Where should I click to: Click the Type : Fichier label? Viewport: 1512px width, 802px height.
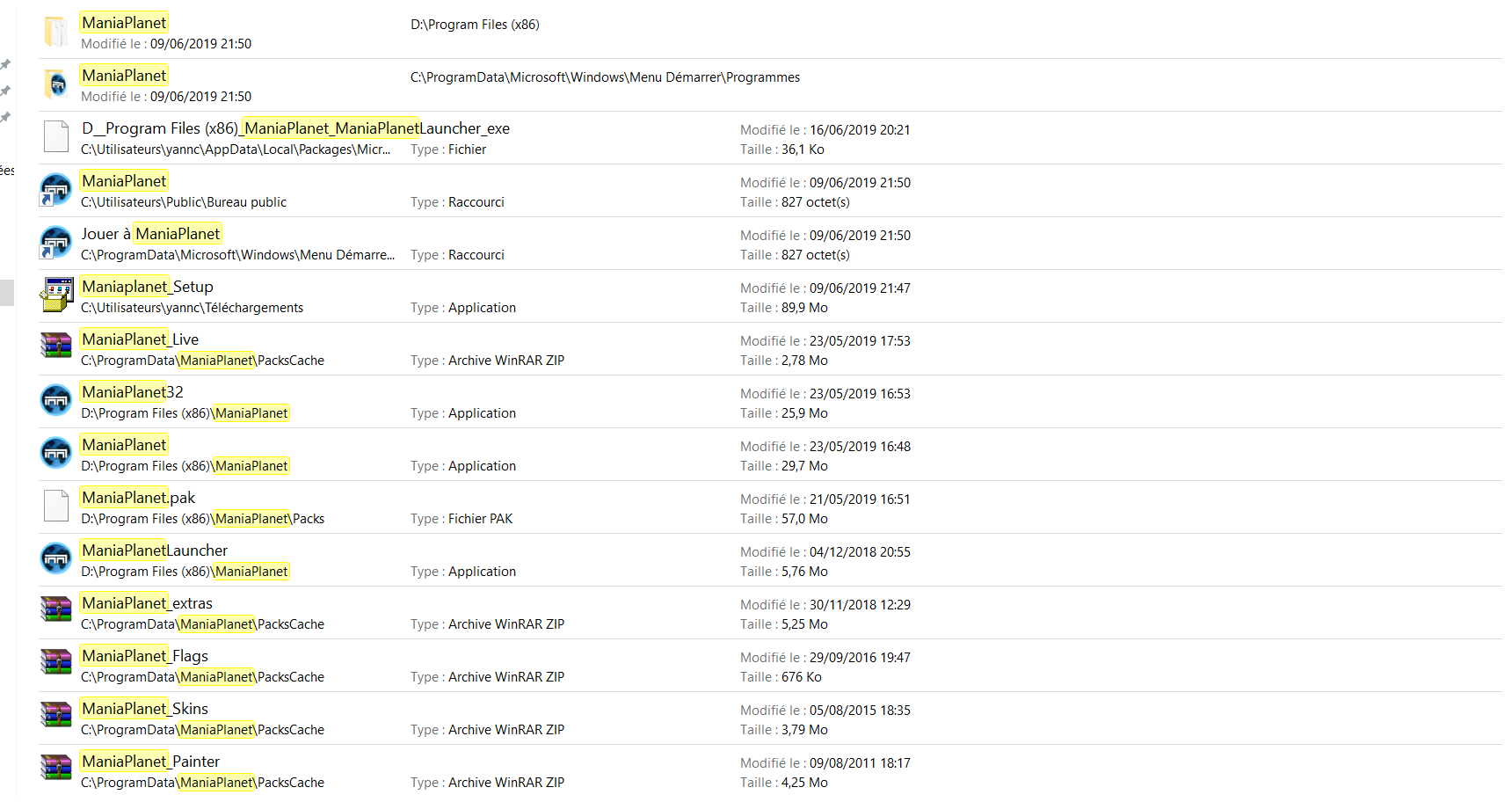click(448, 149)
